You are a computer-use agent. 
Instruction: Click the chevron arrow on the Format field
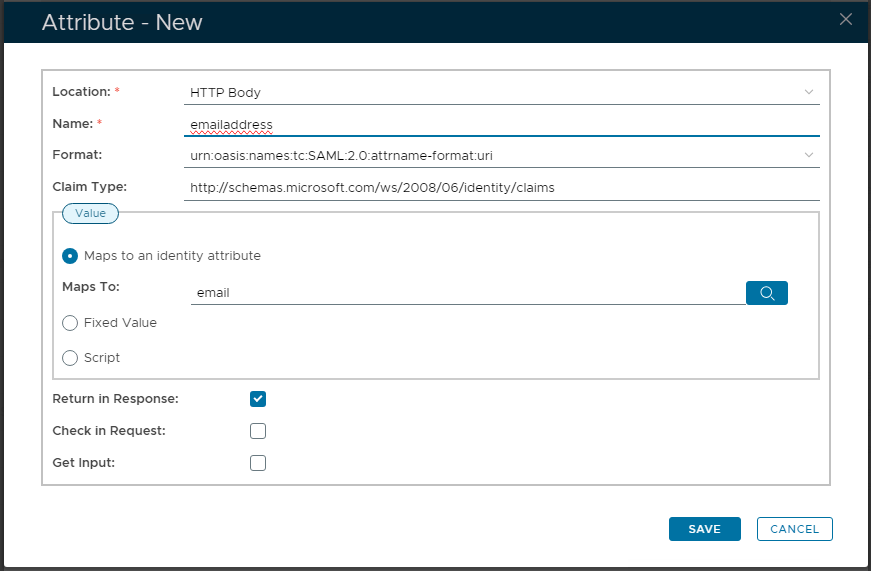[809, 155]
